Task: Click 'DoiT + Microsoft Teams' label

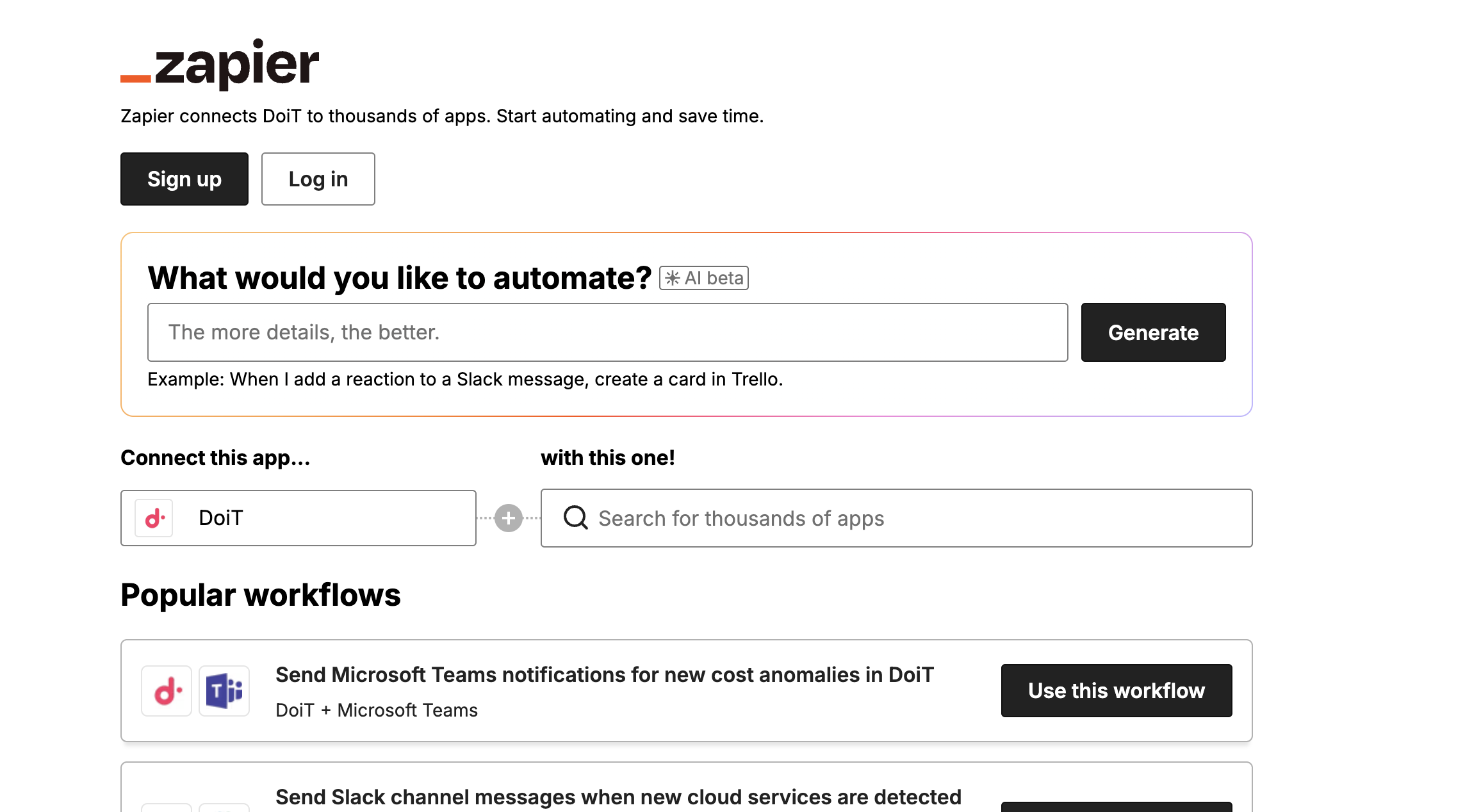Action: tap(376, 710)
